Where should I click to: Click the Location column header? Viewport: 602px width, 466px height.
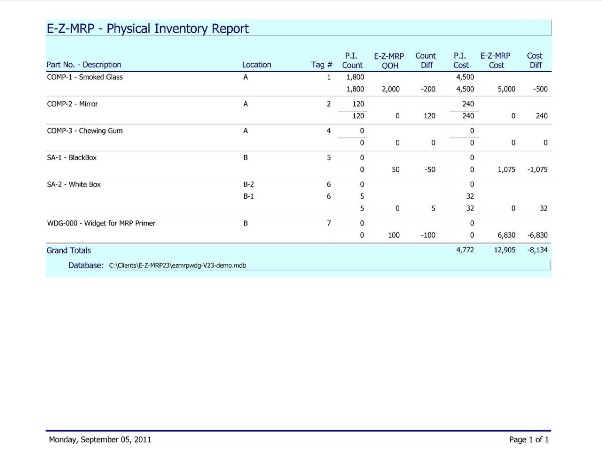[x=257, y=65]
